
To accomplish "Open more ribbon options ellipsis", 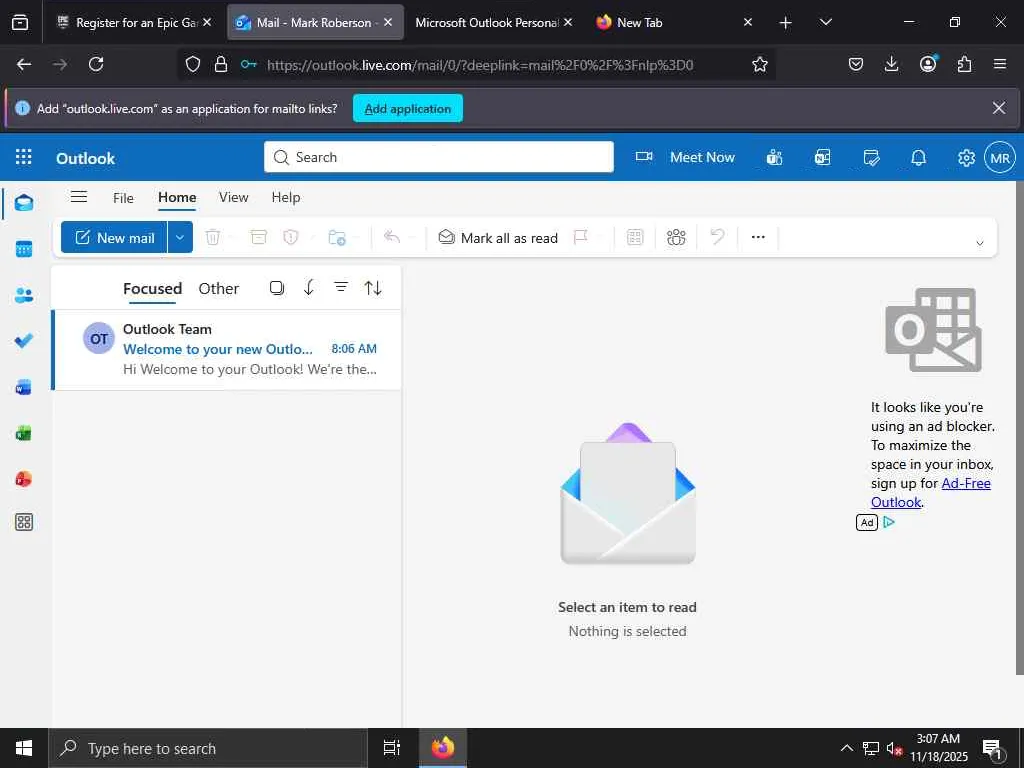I will [758, 237].
